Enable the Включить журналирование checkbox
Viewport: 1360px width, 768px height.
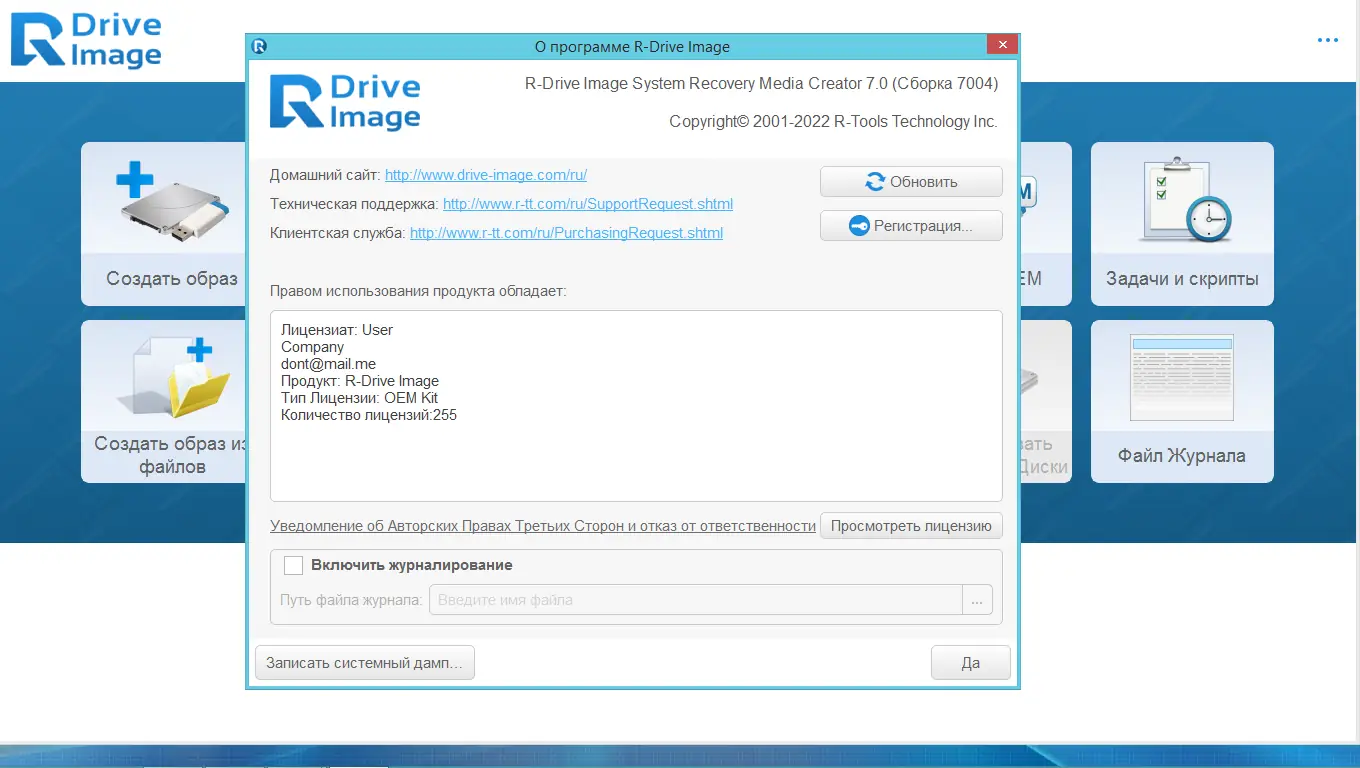pyautogui.click(x=293, y=565)
